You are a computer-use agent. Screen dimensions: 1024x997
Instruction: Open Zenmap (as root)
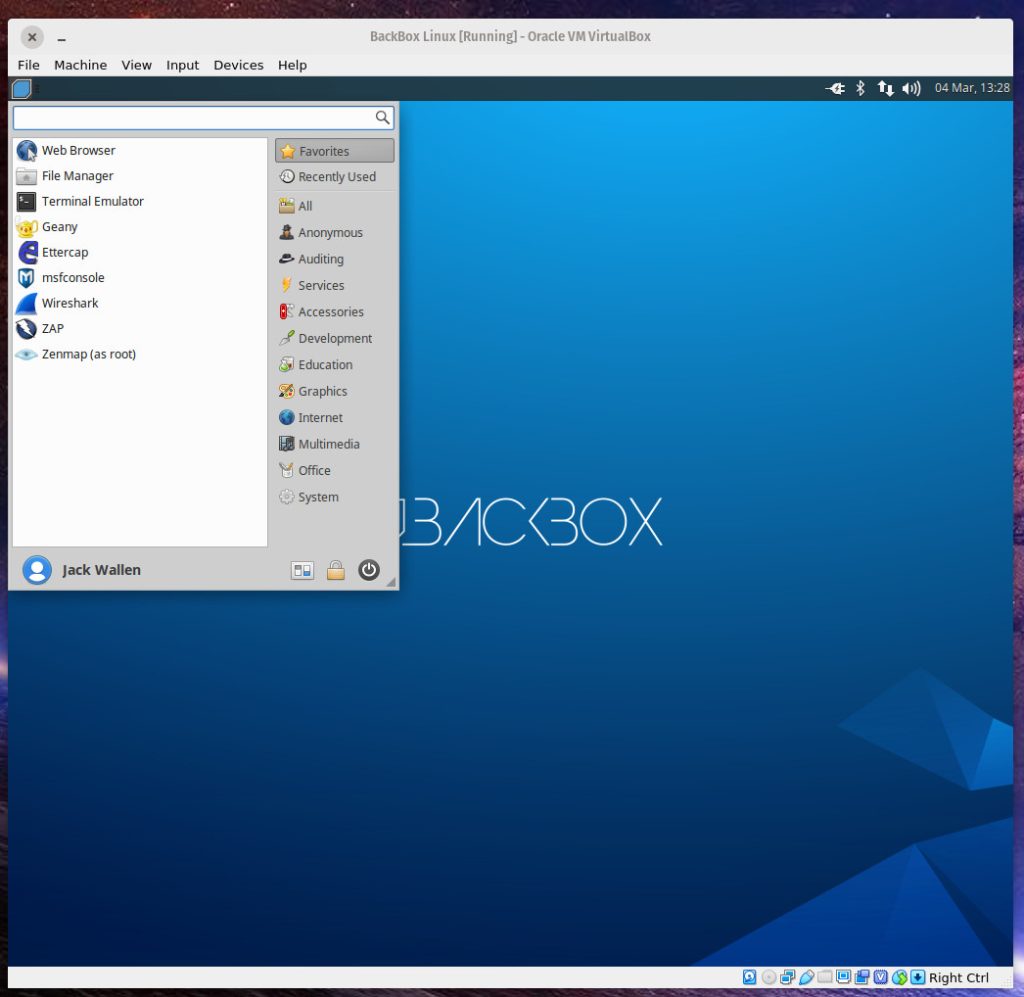pos(88,354)
